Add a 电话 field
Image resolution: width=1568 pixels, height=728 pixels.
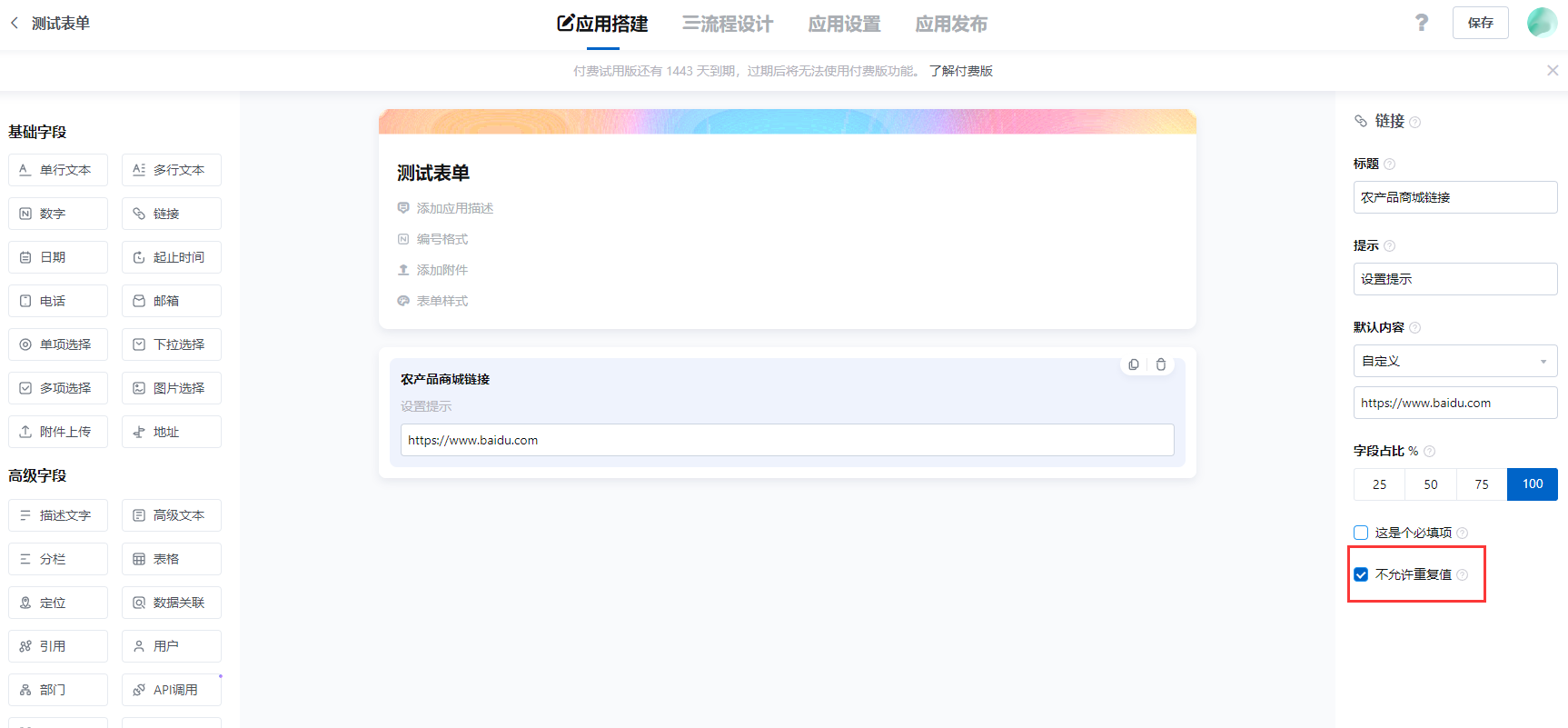click(x=58, y=301)
